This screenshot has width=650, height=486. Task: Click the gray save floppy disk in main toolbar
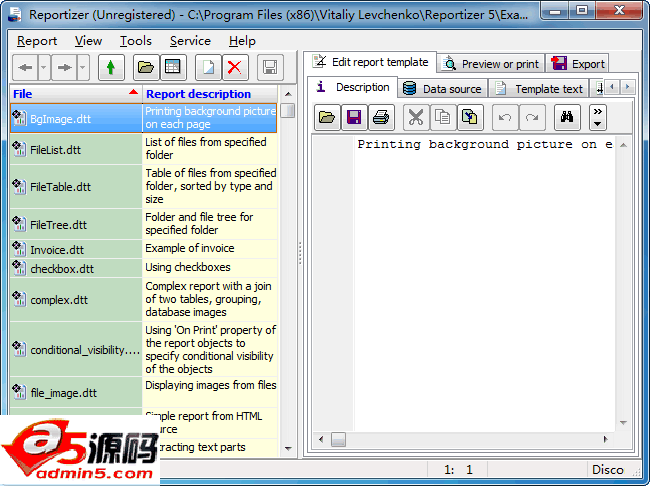[270, 67]
